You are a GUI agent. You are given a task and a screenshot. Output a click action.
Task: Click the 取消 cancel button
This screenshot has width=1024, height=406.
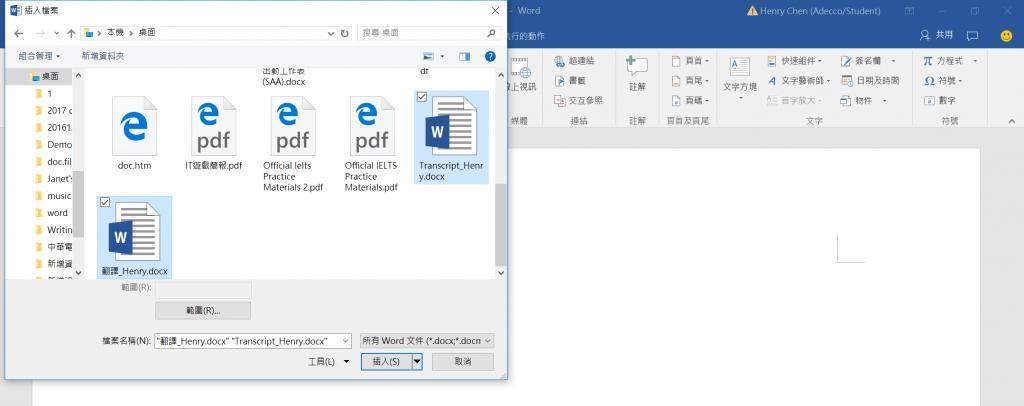(463, 362)
